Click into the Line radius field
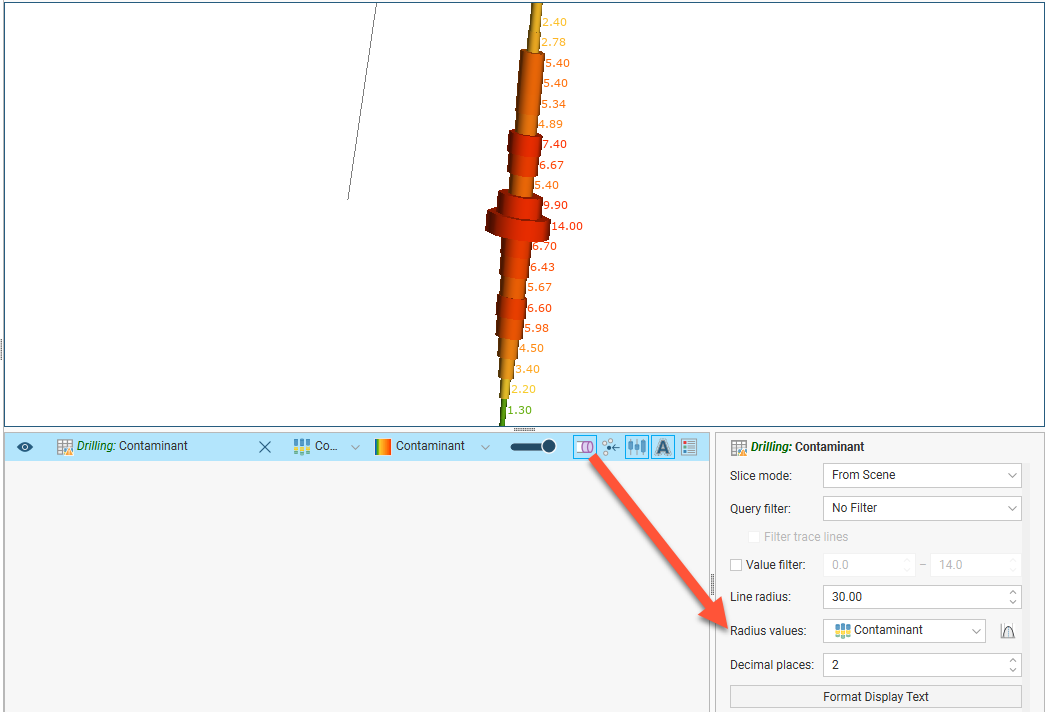1045x712 pixels. [913, 597]
